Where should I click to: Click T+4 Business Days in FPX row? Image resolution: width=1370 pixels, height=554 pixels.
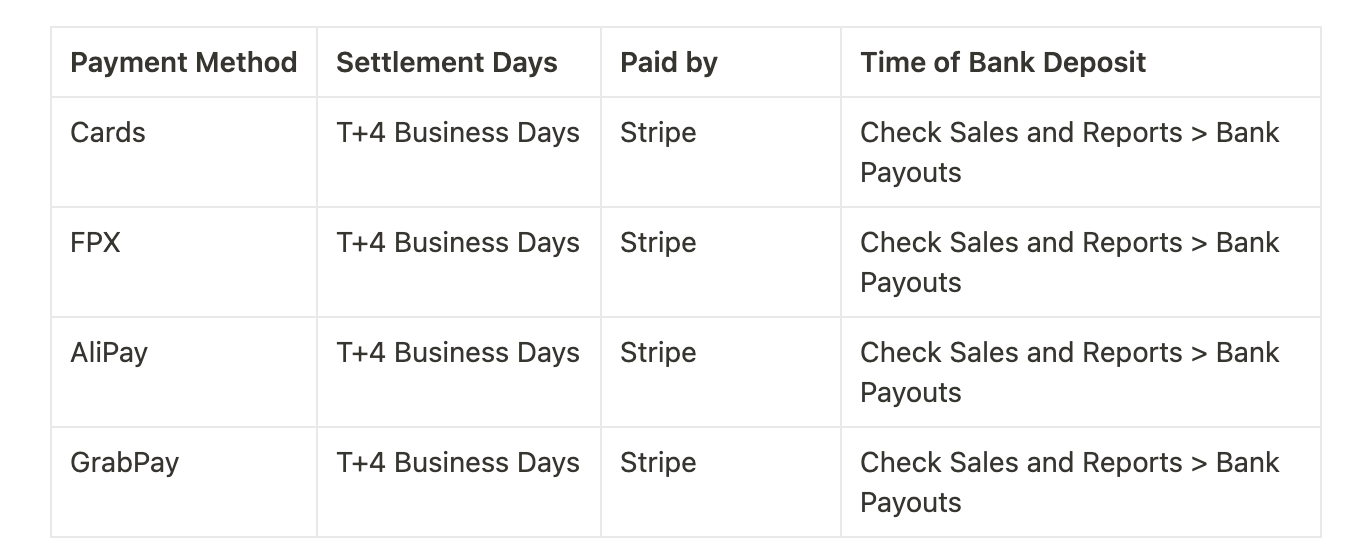pyautogui.click(x=458, y=242)
